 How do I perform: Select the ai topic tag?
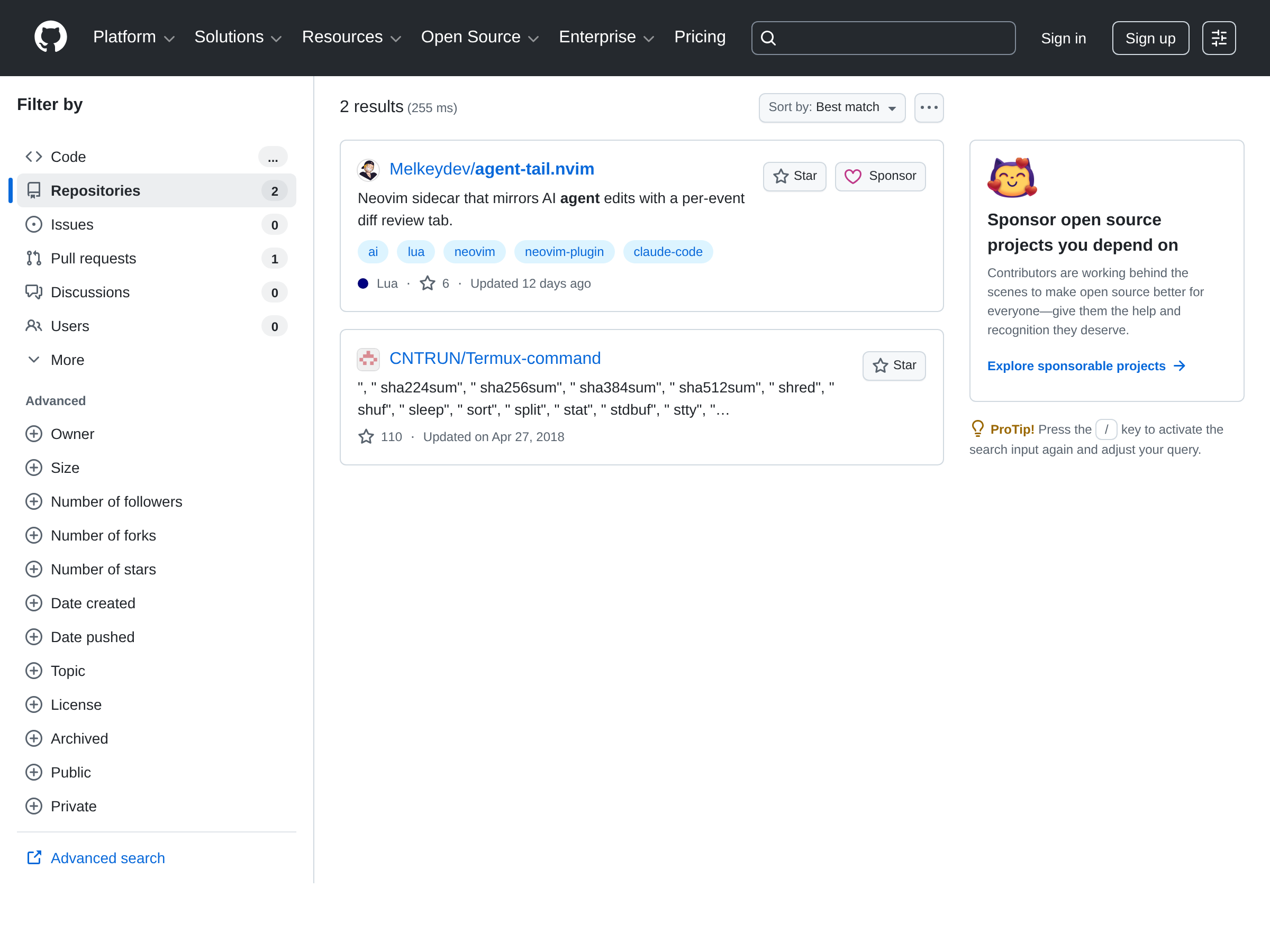pyautogui.click(x=373, y=252)
